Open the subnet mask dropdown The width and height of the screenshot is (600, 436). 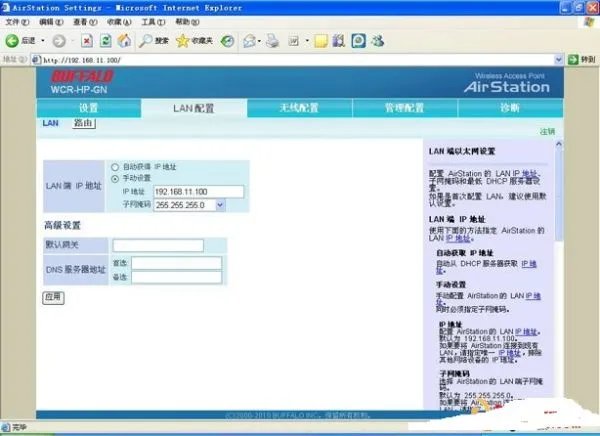[220, 205]
